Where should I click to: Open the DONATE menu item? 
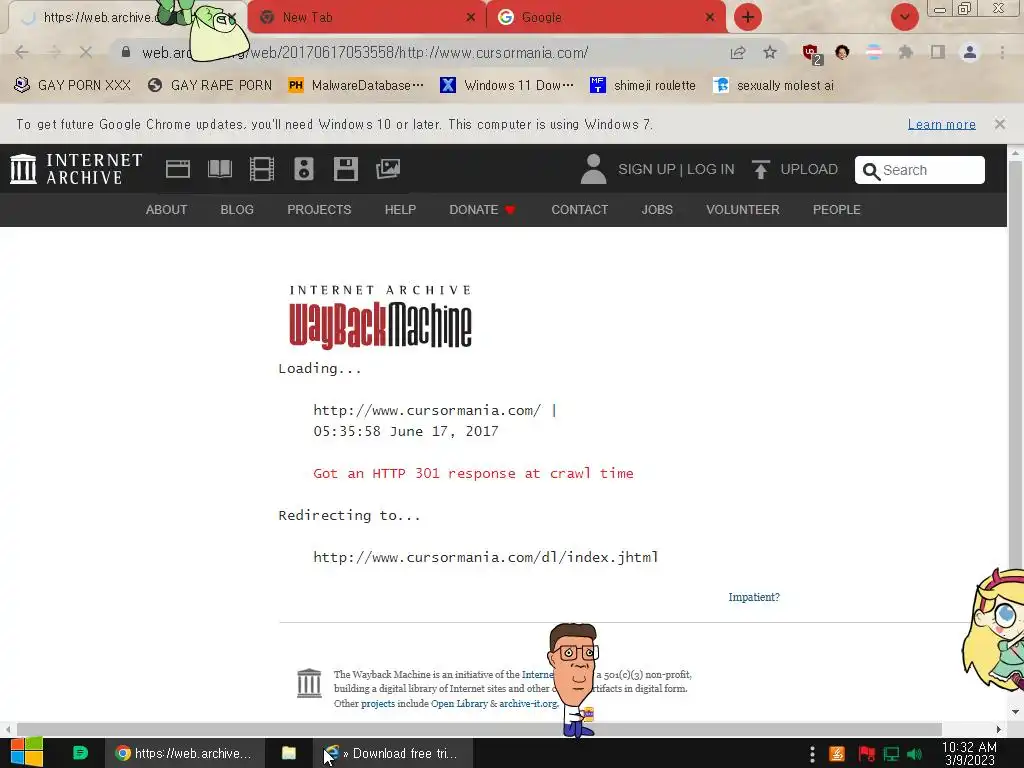click(x=482, y=210)
